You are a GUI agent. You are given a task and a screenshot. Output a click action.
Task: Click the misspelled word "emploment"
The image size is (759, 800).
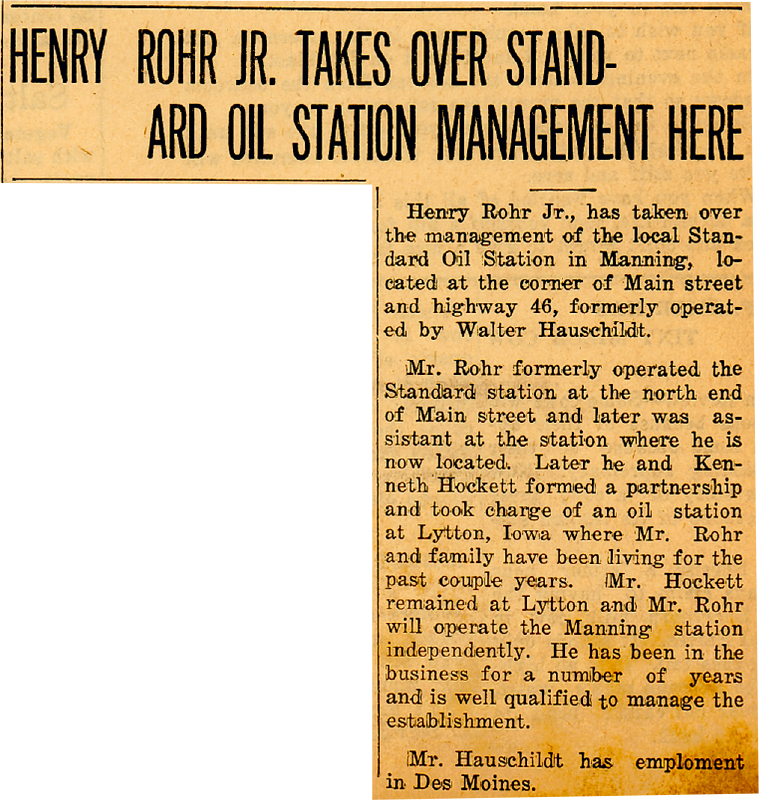[690, 760]
